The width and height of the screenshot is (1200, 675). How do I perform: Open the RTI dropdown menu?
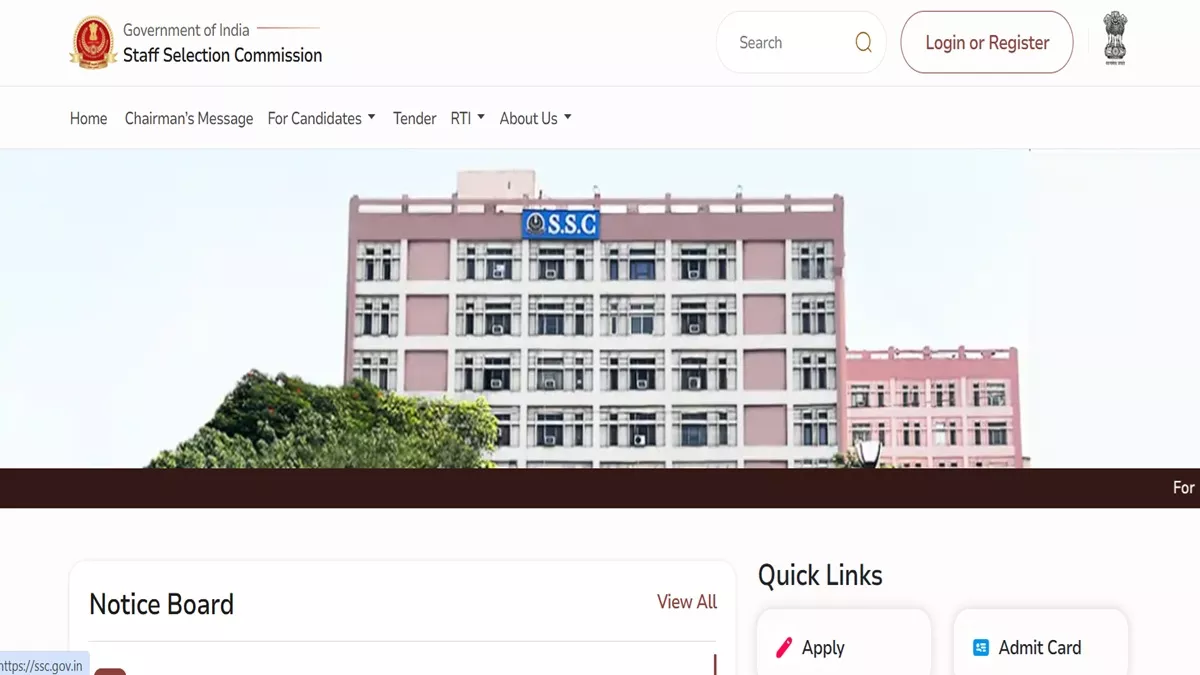coord(467,118)
